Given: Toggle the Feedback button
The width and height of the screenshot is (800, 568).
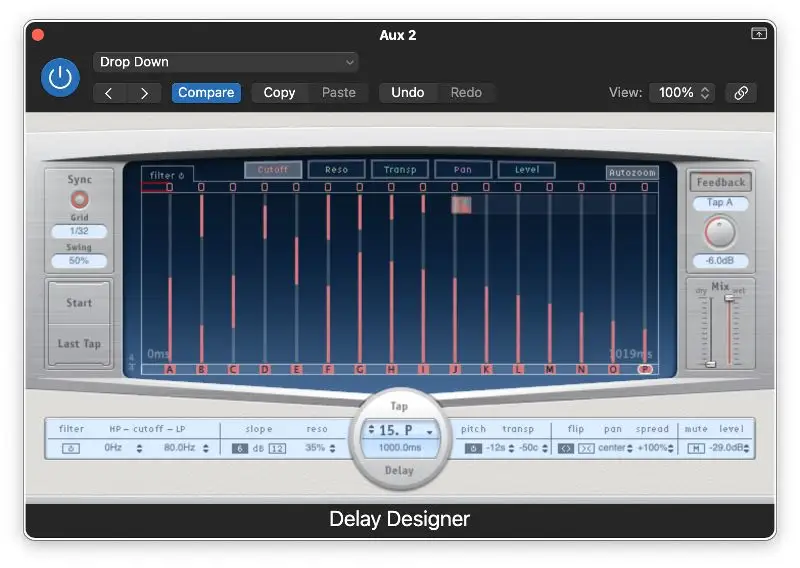Looking at the screenshot, I should pyautogui.click(x=720, y=183).
